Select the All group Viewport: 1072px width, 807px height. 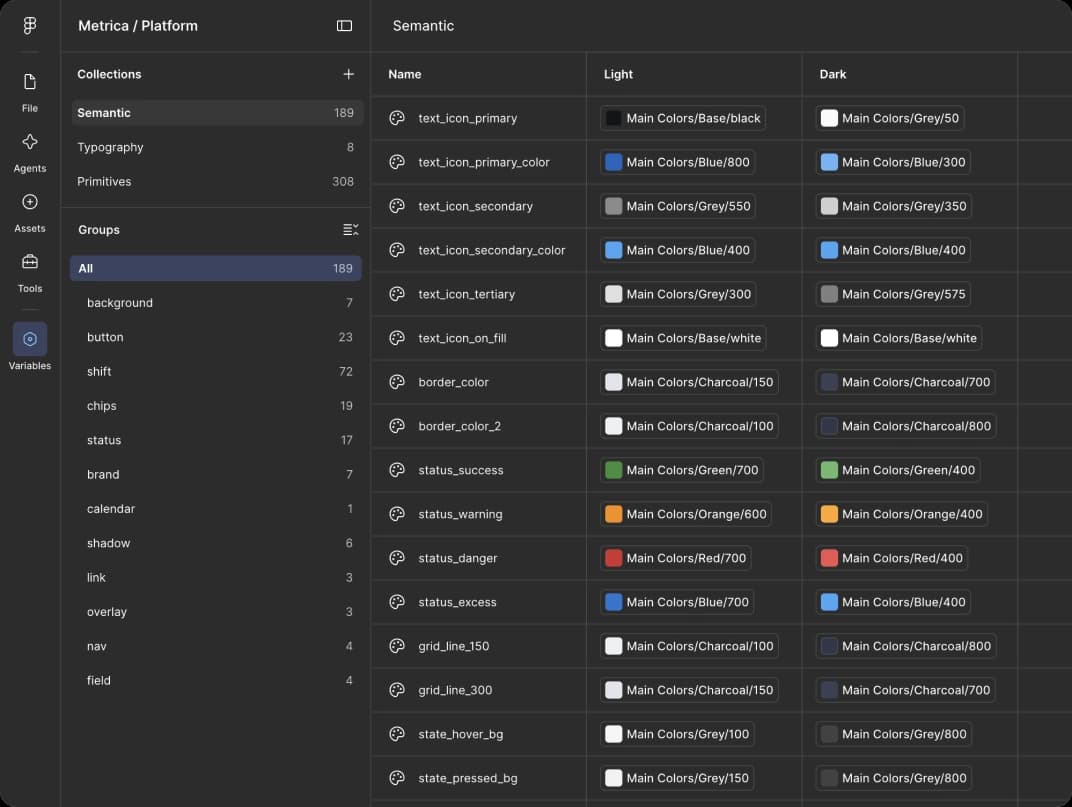(216, 268)
